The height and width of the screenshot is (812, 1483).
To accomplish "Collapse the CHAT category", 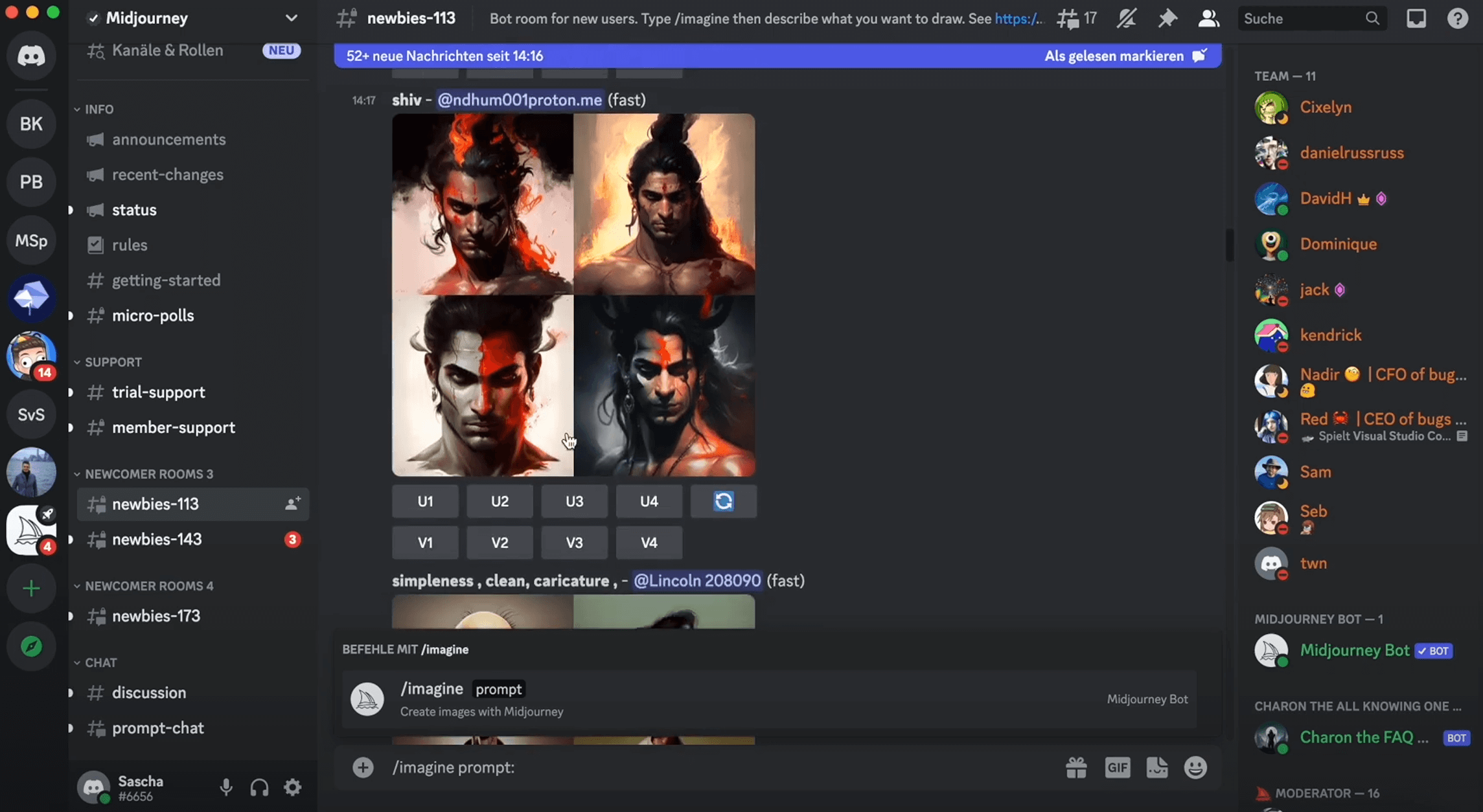I will [x=96, y=662].
